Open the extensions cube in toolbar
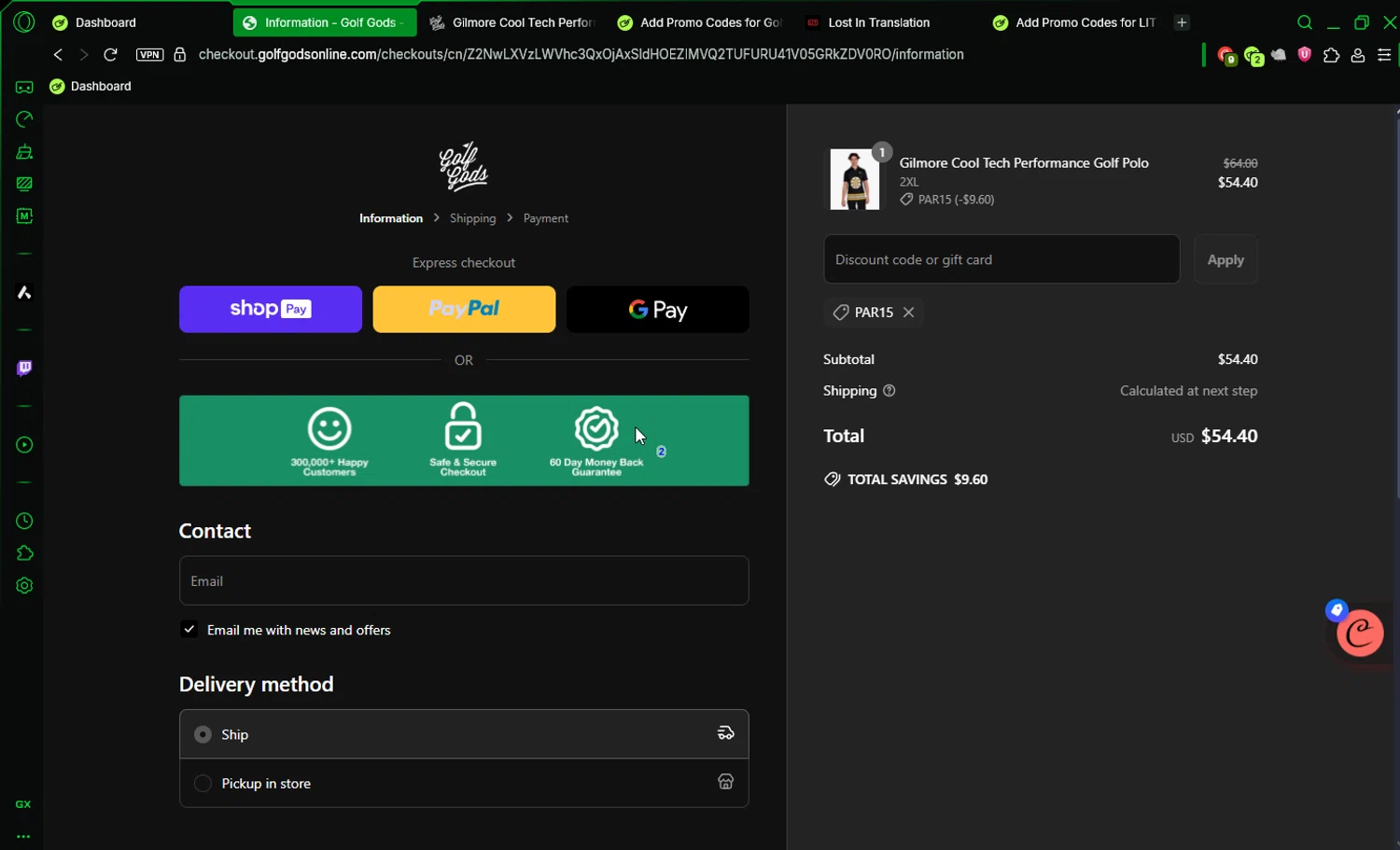 point(1331,55)
